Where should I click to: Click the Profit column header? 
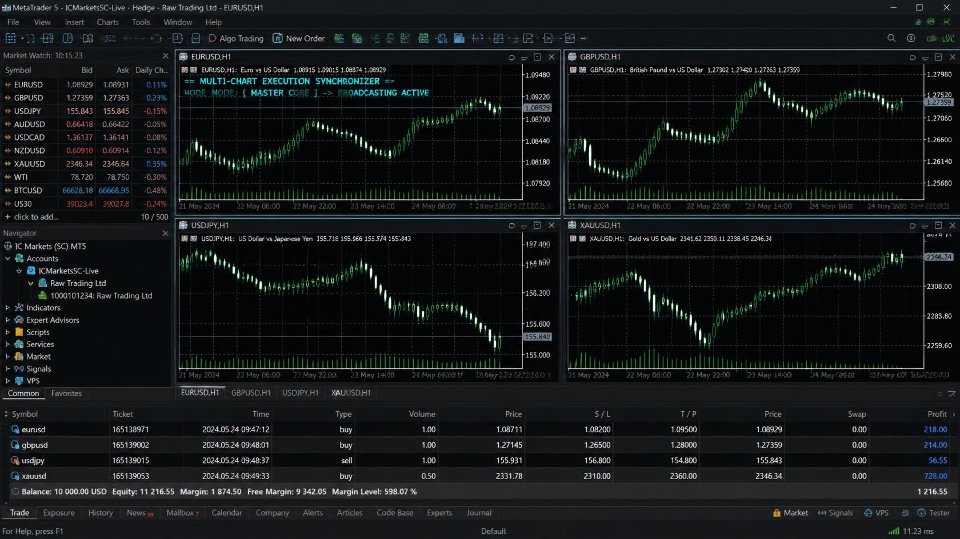tap(937, 414)
